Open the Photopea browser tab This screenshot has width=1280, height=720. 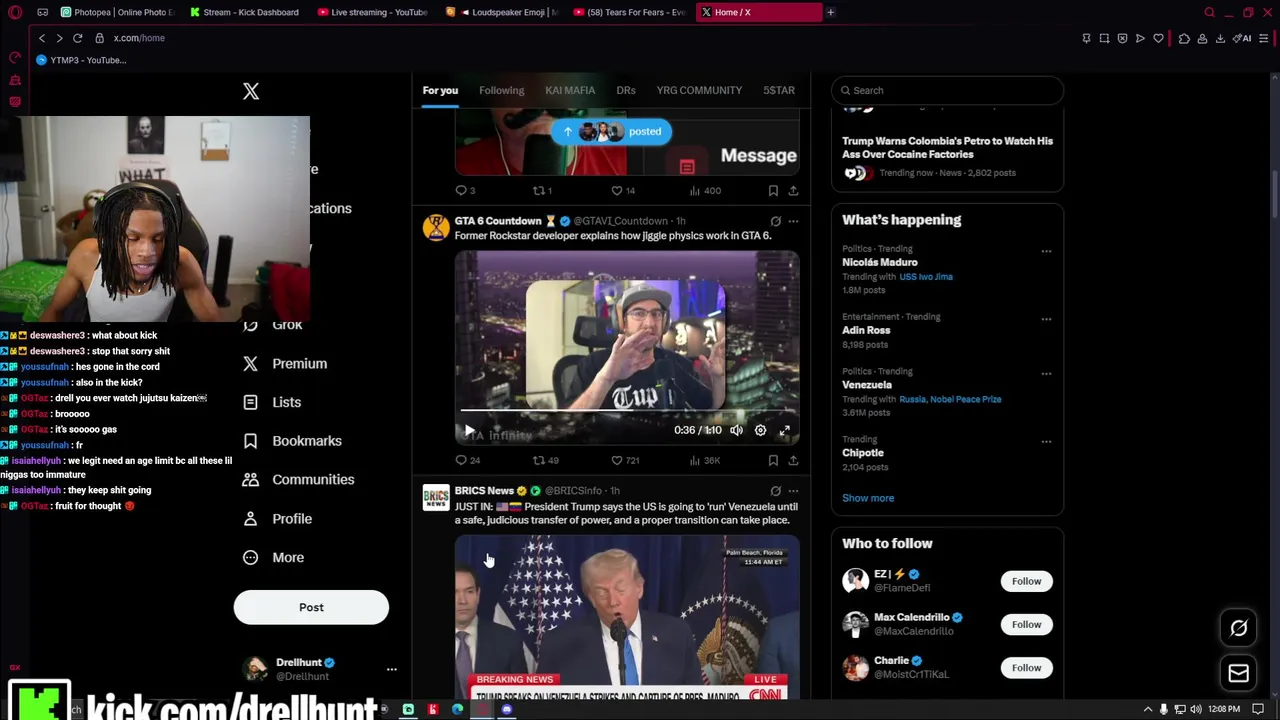118,12
